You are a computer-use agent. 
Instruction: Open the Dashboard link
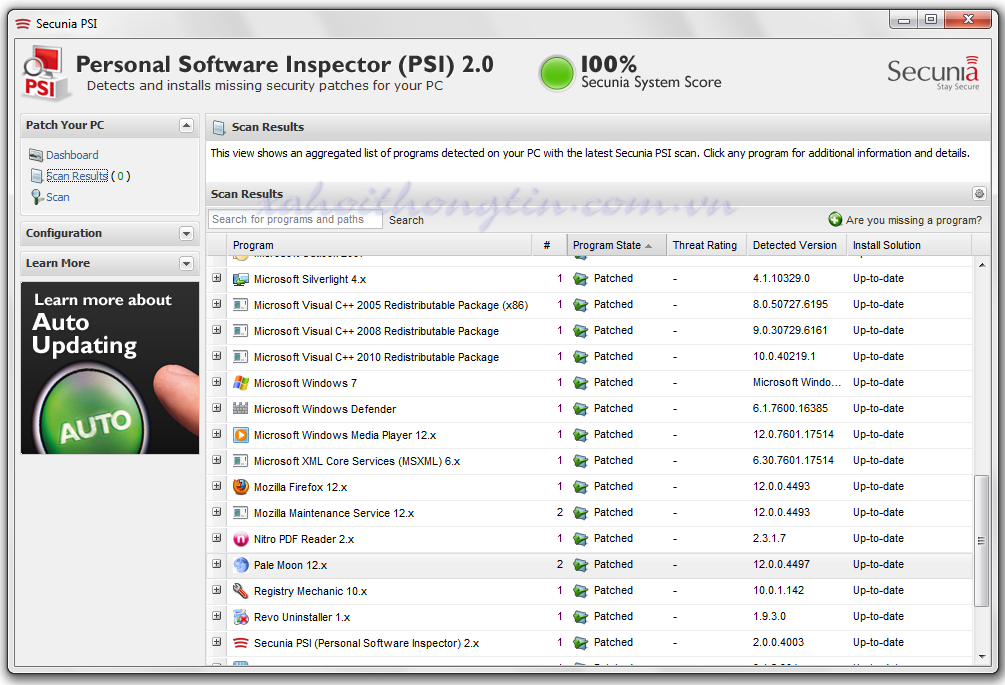72,155
